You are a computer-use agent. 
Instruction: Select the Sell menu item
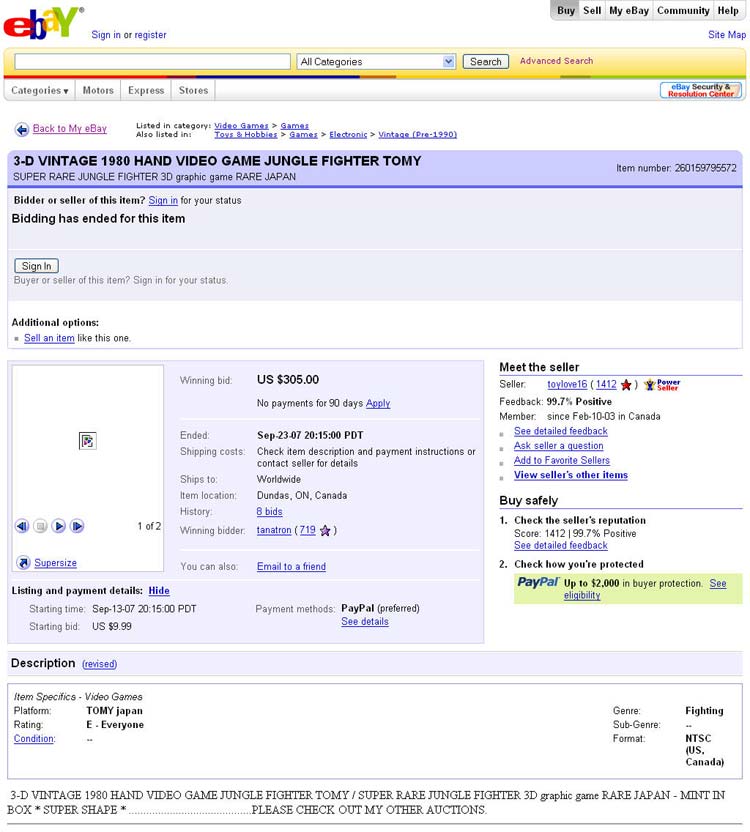(592, 11)
